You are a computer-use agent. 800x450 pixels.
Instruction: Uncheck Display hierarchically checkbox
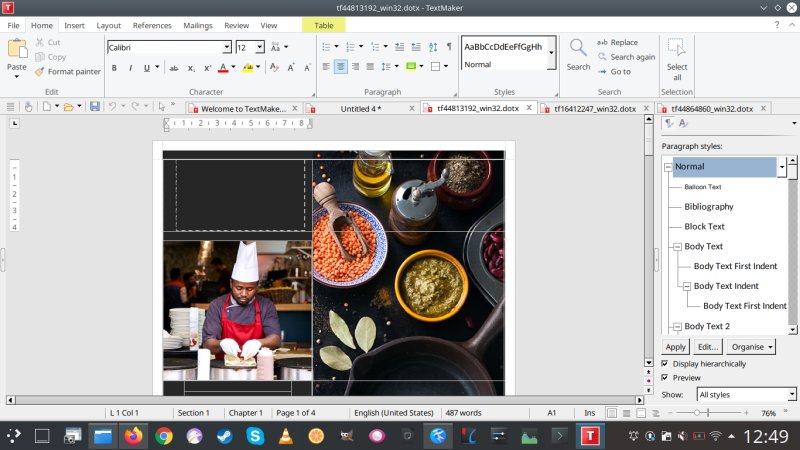[665, 364]
